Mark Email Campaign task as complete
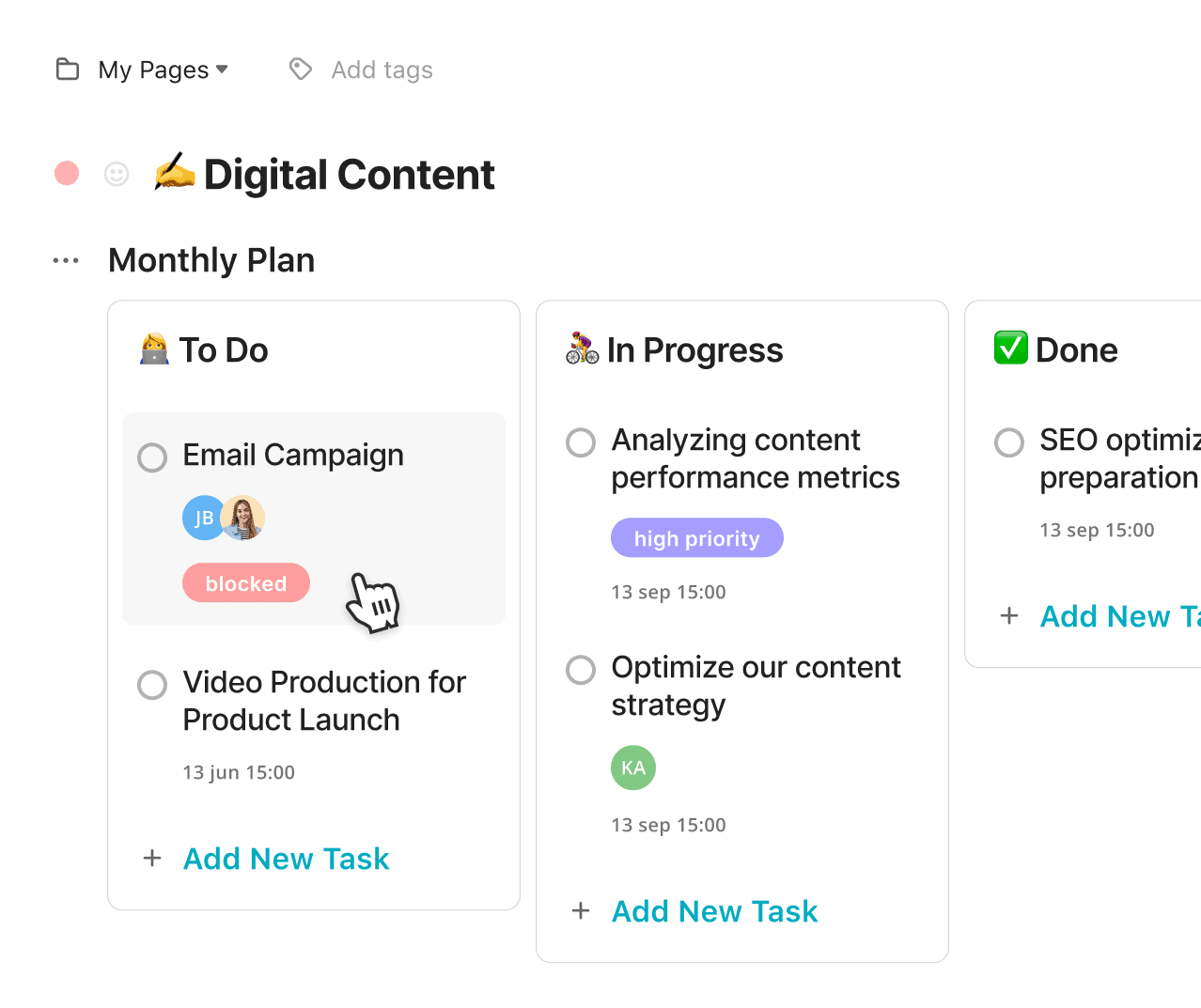 pos(152,457)
